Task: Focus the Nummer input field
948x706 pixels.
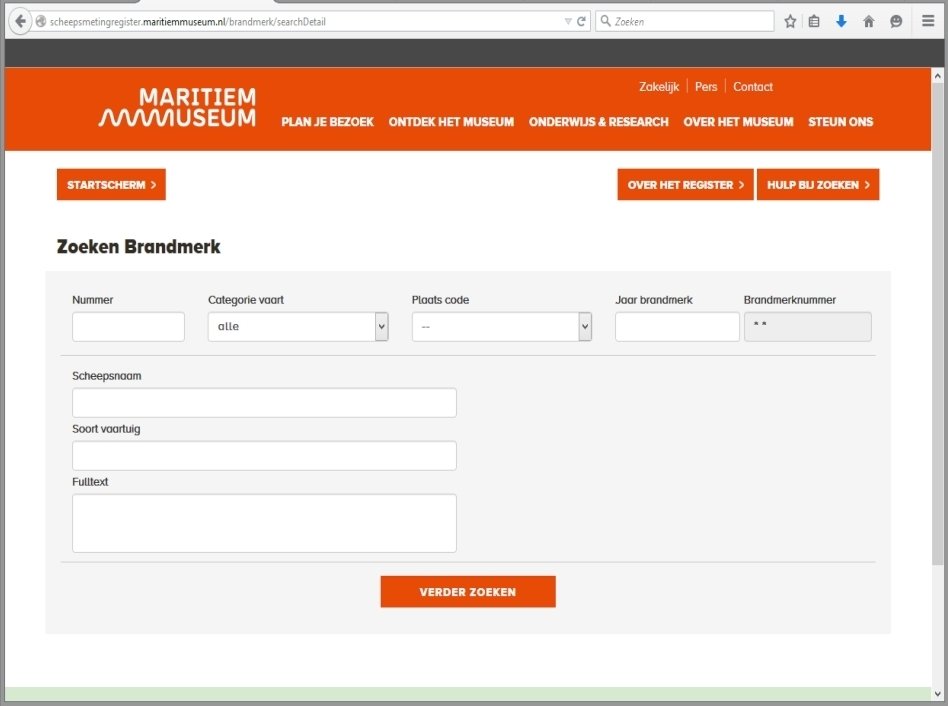Action: tap(128, 326)
